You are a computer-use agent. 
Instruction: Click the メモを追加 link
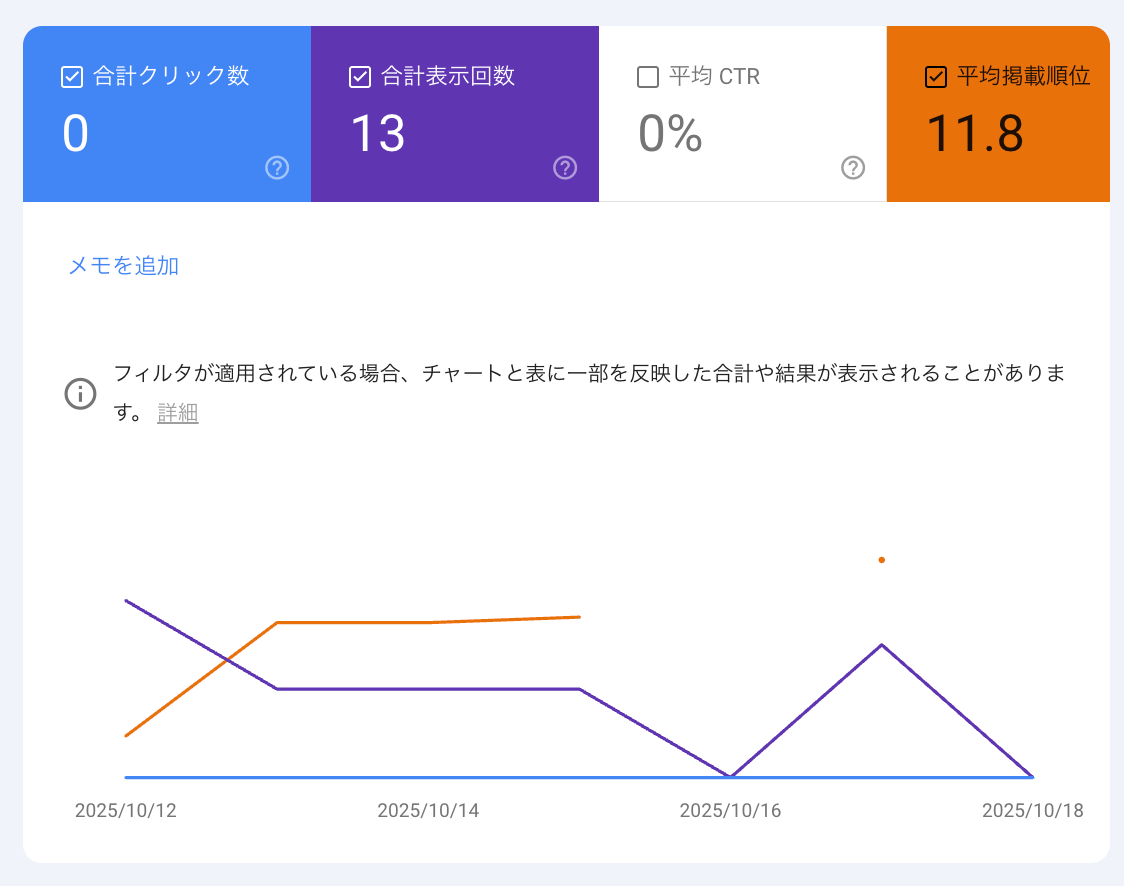click(x=123, y=266)
